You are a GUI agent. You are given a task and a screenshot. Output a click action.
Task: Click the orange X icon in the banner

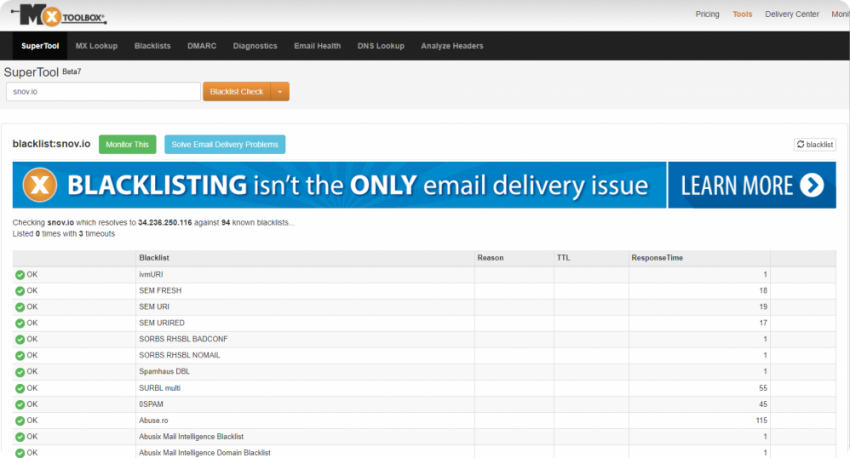(40, 185)
